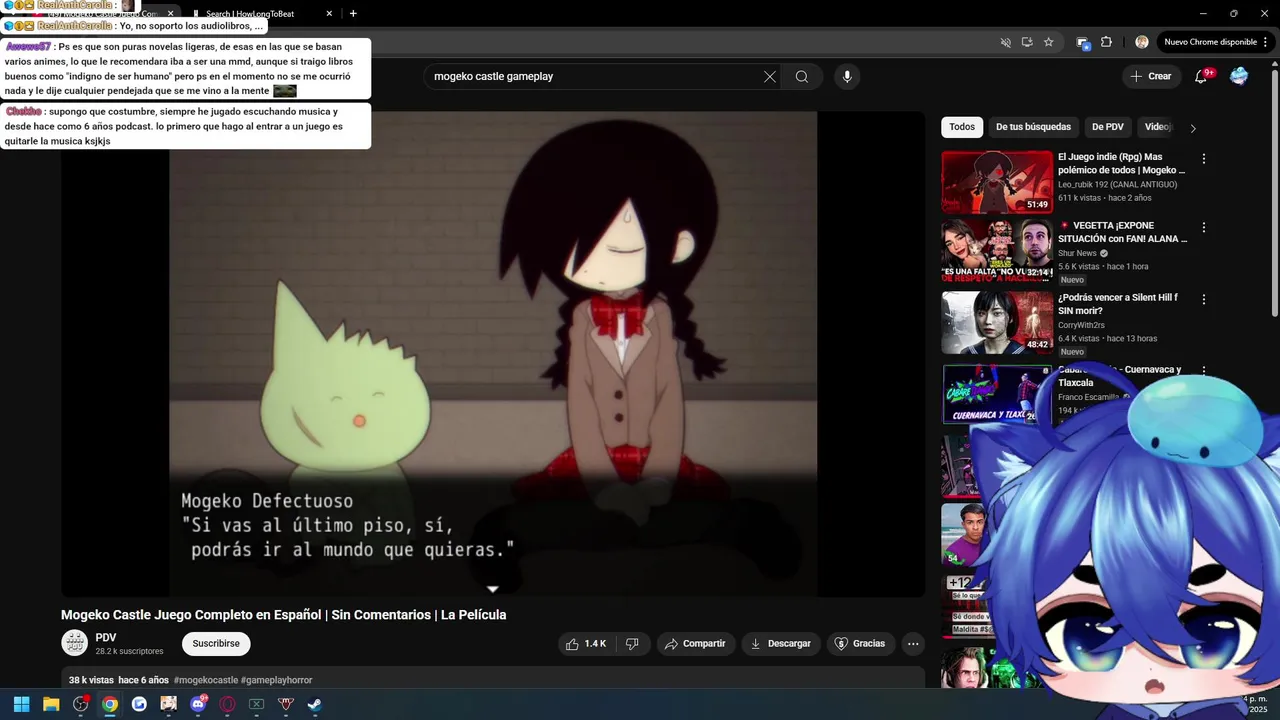Open Shur News channel name
The image size is (1280, 720).
(1078, 253)
